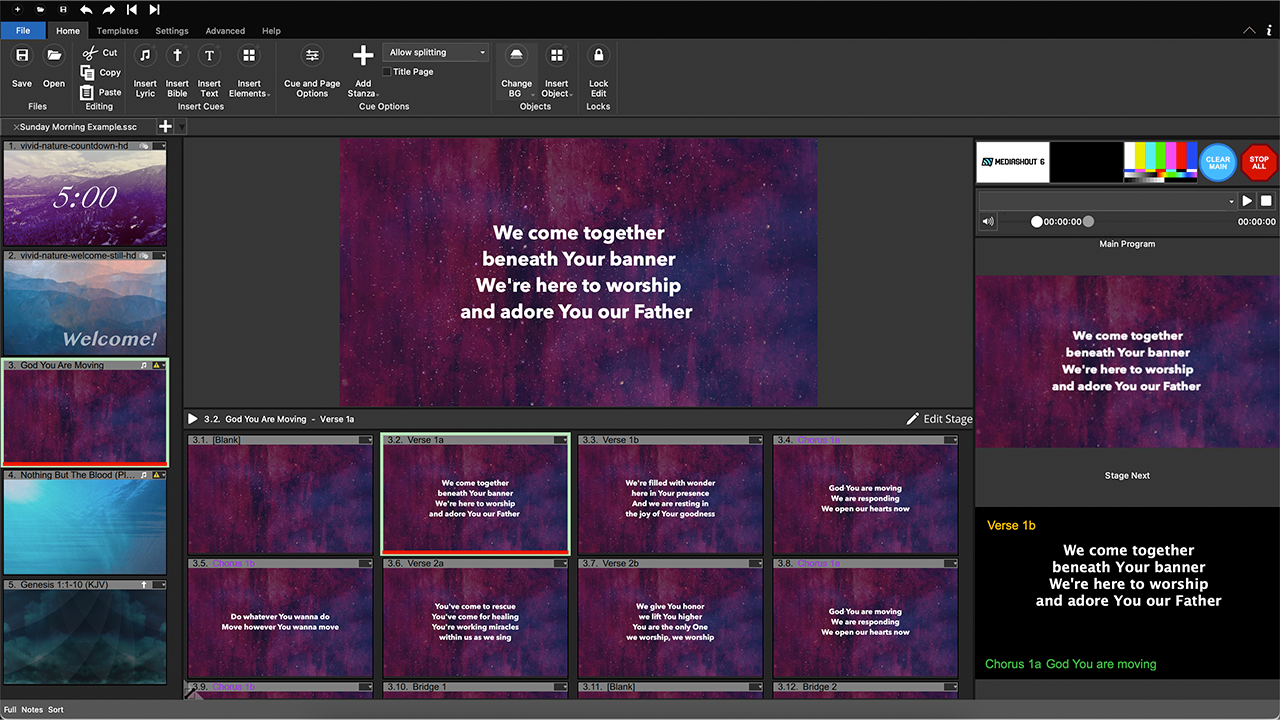Click the Edit Stage button
1280x720 pixels.
coord(939,419)
